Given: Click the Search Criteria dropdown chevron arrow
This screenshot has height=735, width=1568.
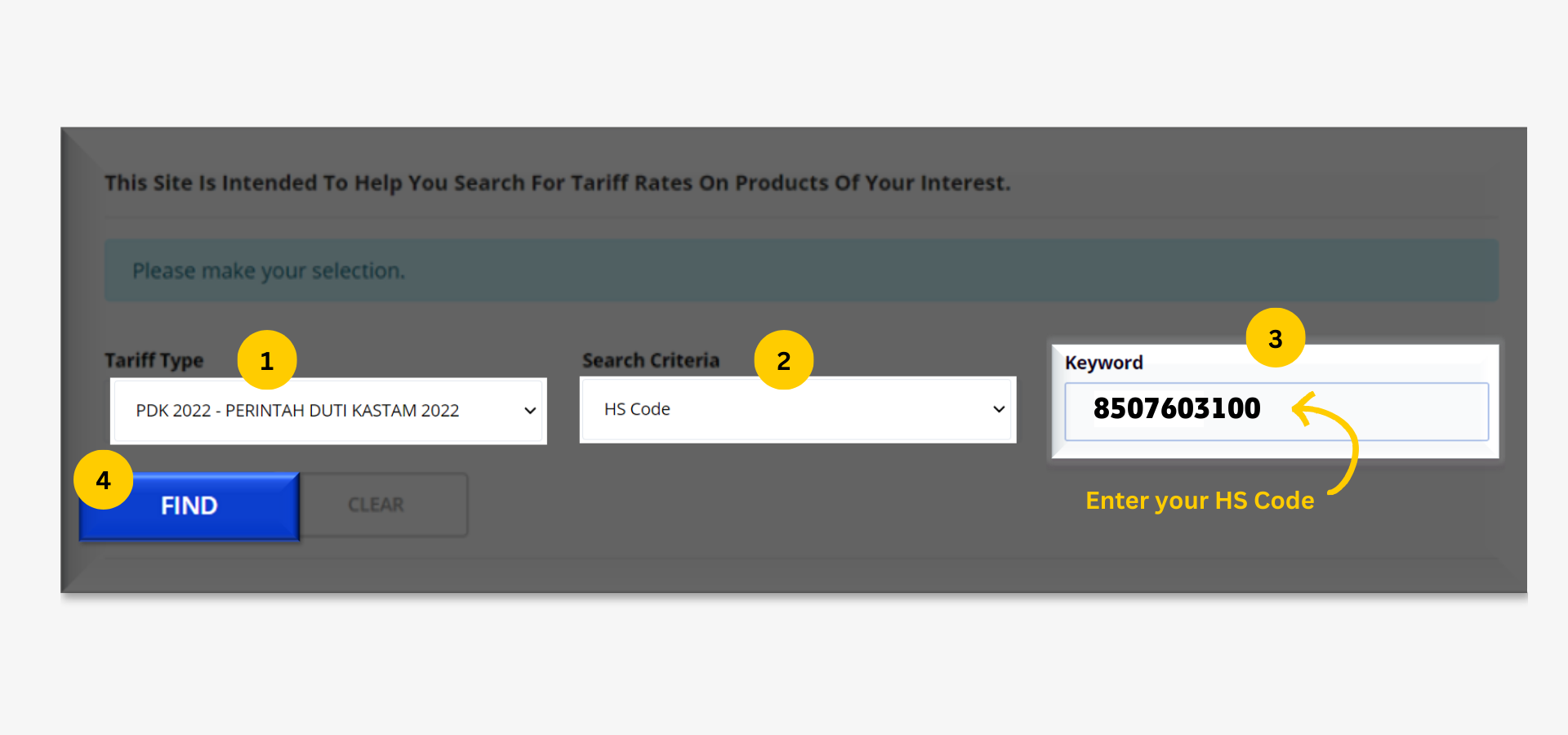Looking at the screenshot, I should click(x=999, y=409).
